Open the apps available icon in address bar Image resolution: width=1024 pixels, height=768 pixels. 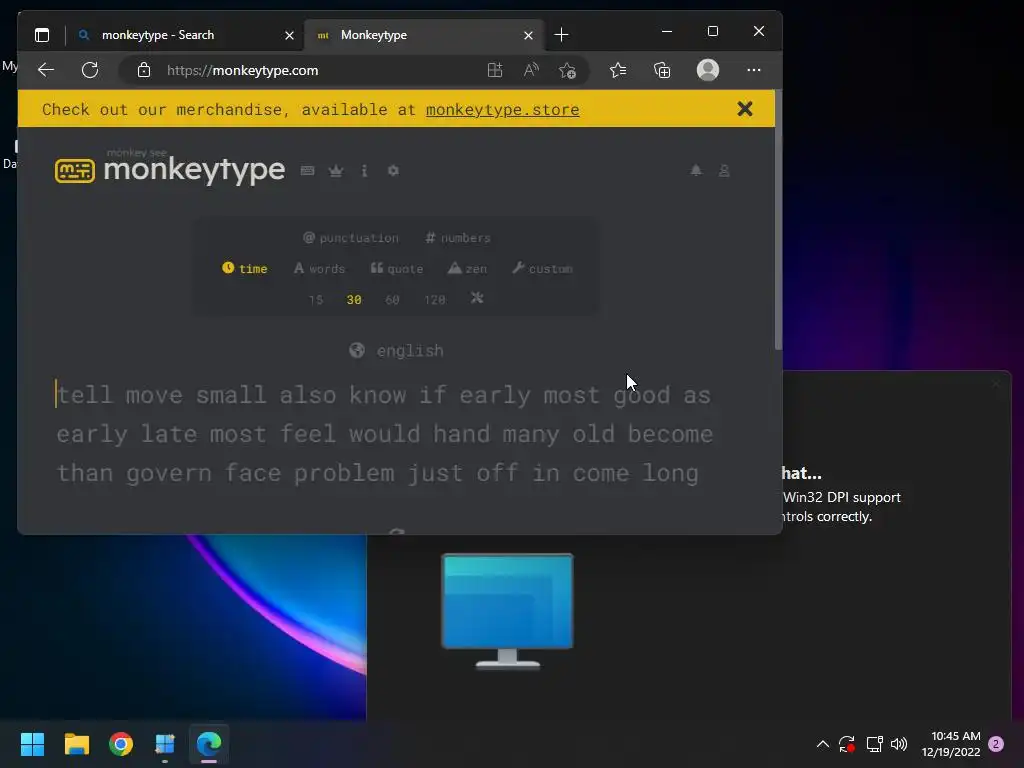coord(495,70)
